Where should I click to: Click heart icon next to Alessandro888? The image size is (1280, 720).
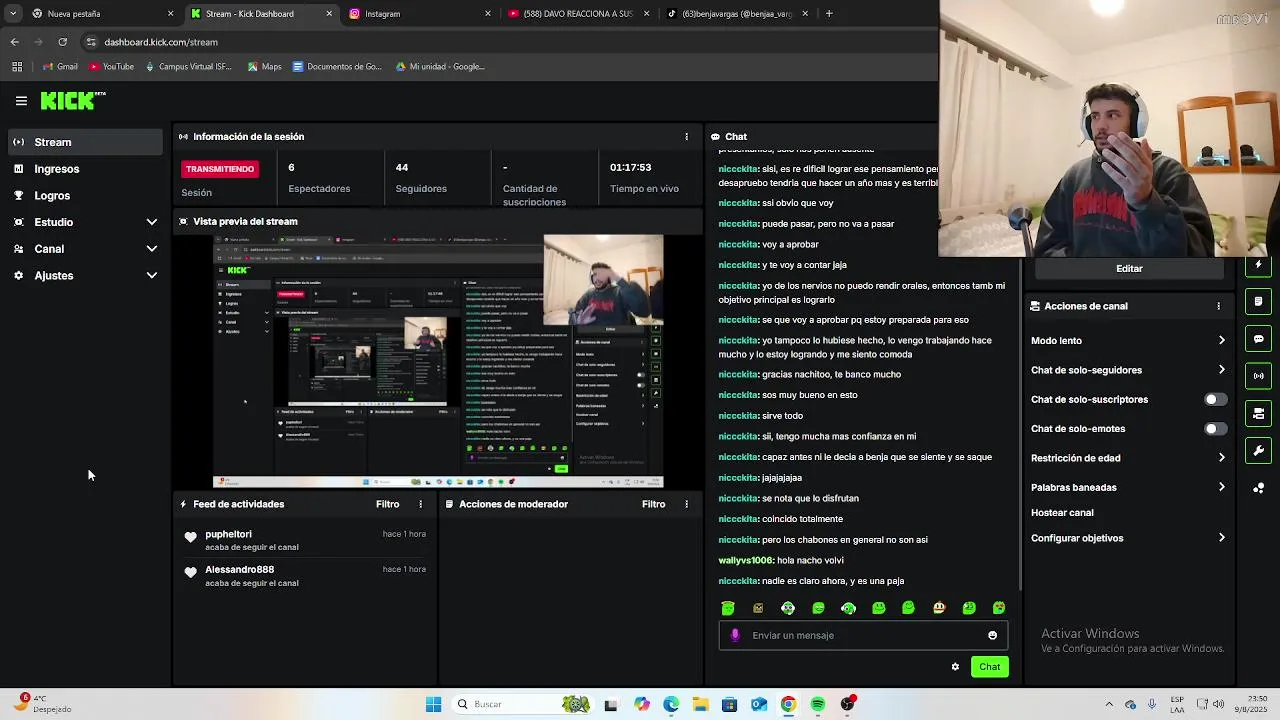click(x=190, y=573)
